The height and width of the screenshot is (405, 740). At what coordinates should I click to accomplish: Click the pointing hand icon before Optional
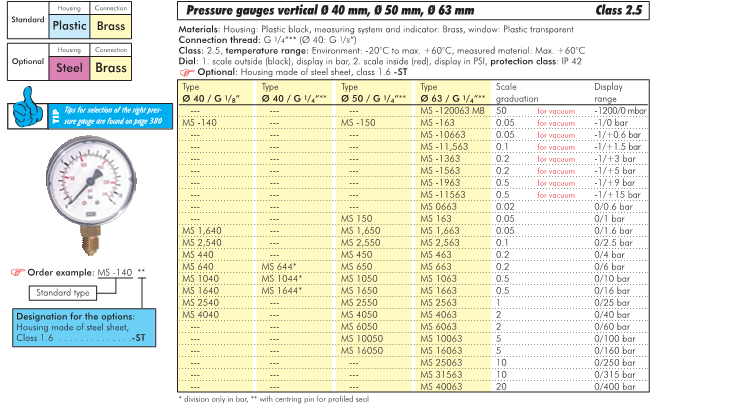click(186, 73)
